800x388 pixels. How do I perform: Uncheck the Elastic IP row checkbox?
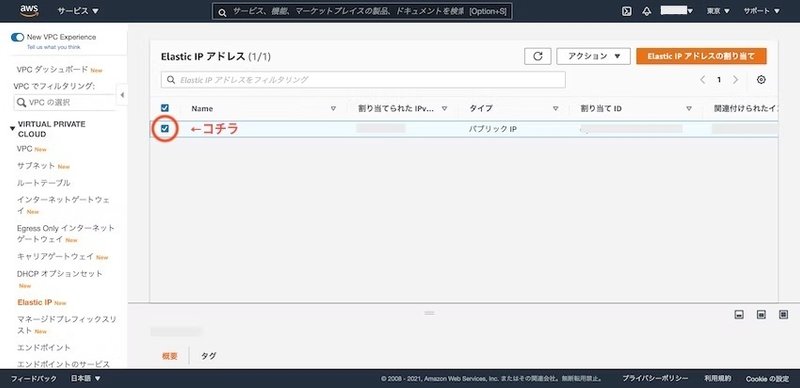point(165,129)
